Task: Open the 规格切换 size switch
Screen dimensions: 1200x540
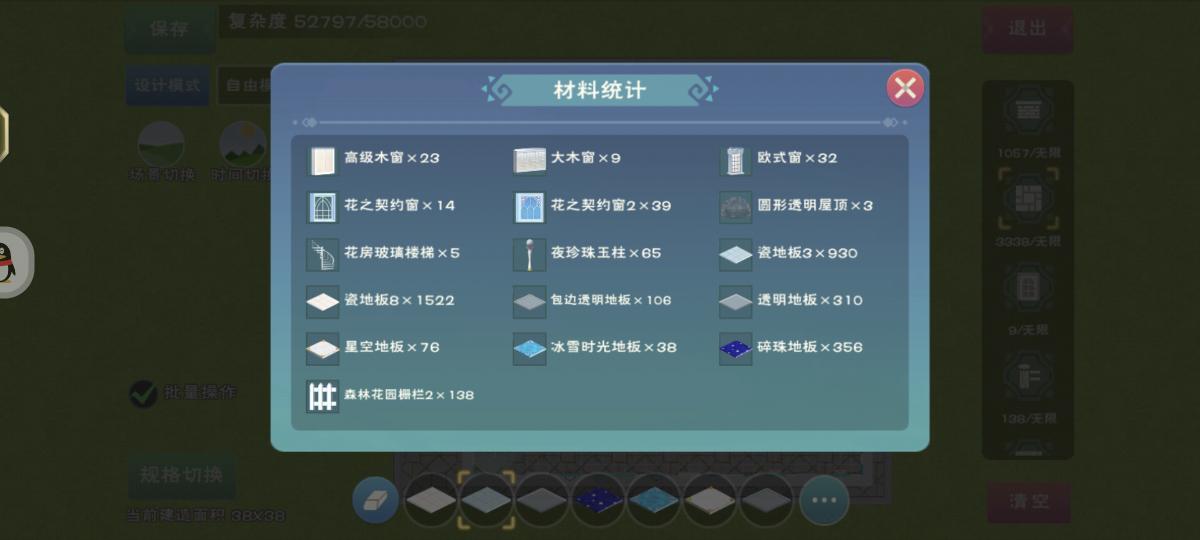Action: [x=181, y=476]
